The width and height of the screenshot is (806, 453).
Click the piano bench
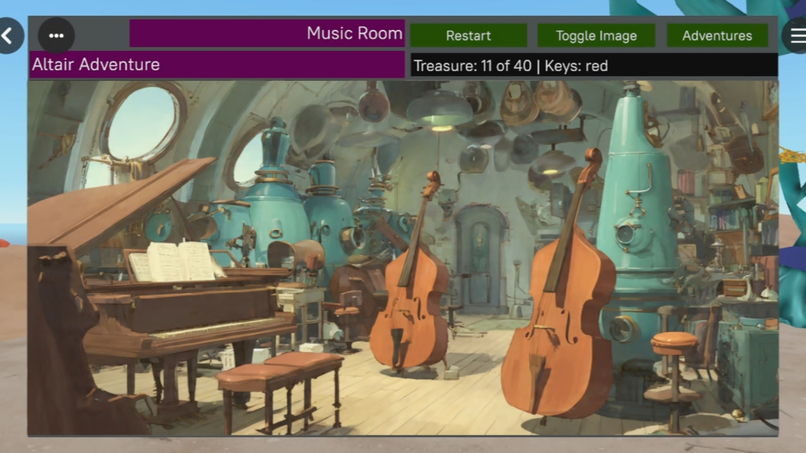point(280,391)
